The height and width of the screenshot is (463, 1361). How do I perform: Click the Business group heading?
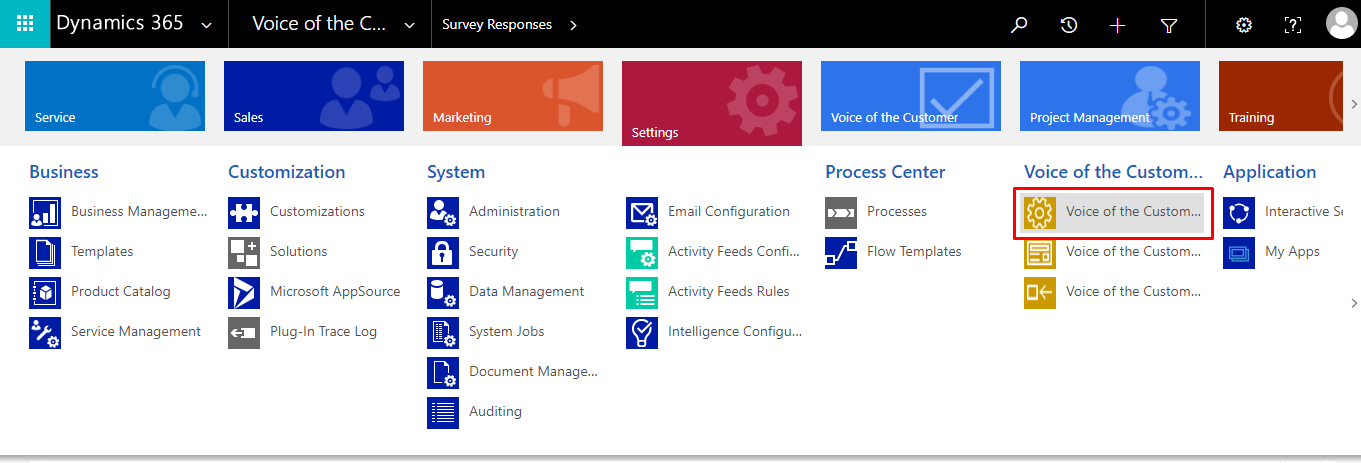click(x=64, y=172)
